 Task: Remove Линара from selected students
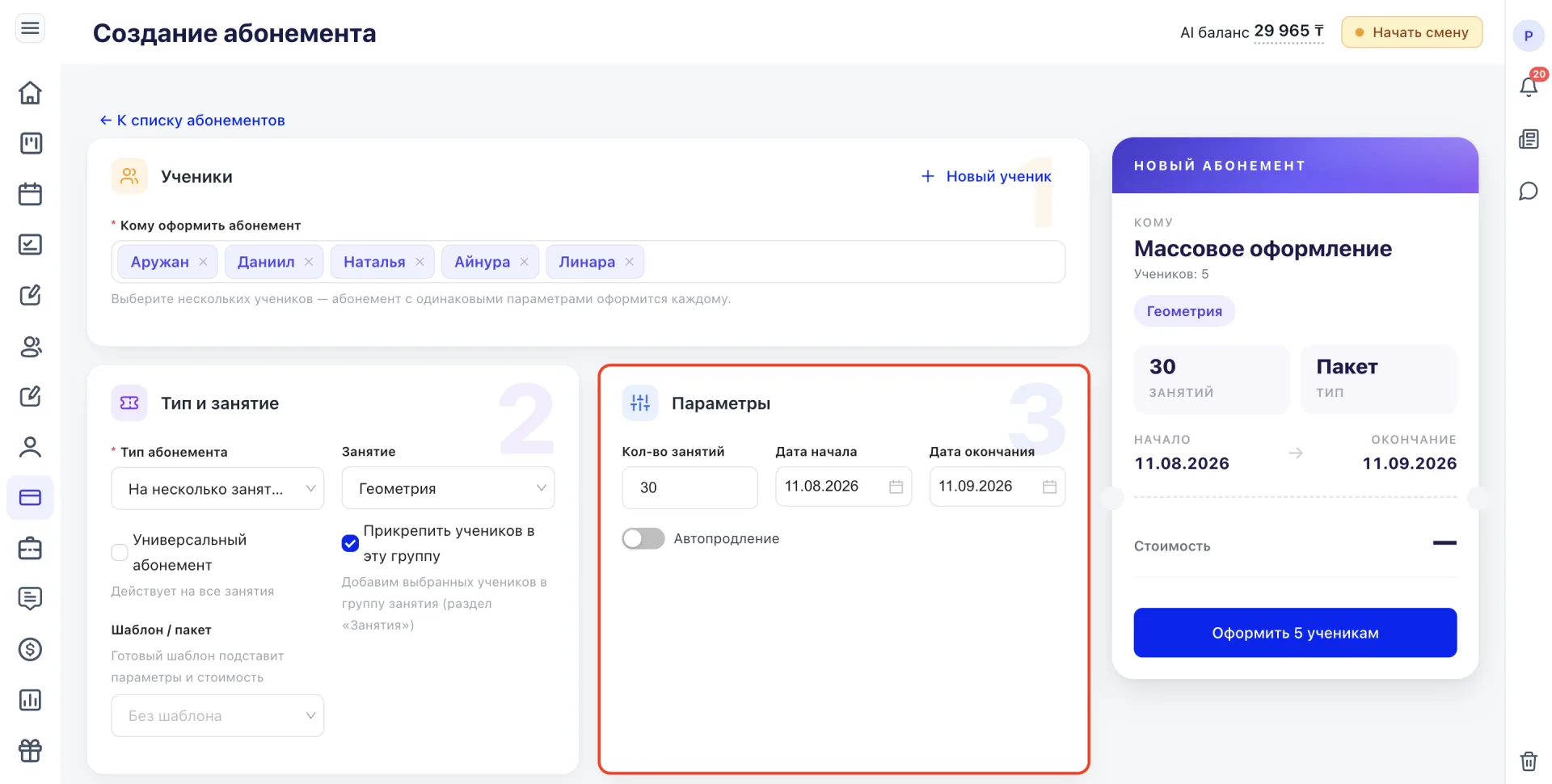[630, 262]
